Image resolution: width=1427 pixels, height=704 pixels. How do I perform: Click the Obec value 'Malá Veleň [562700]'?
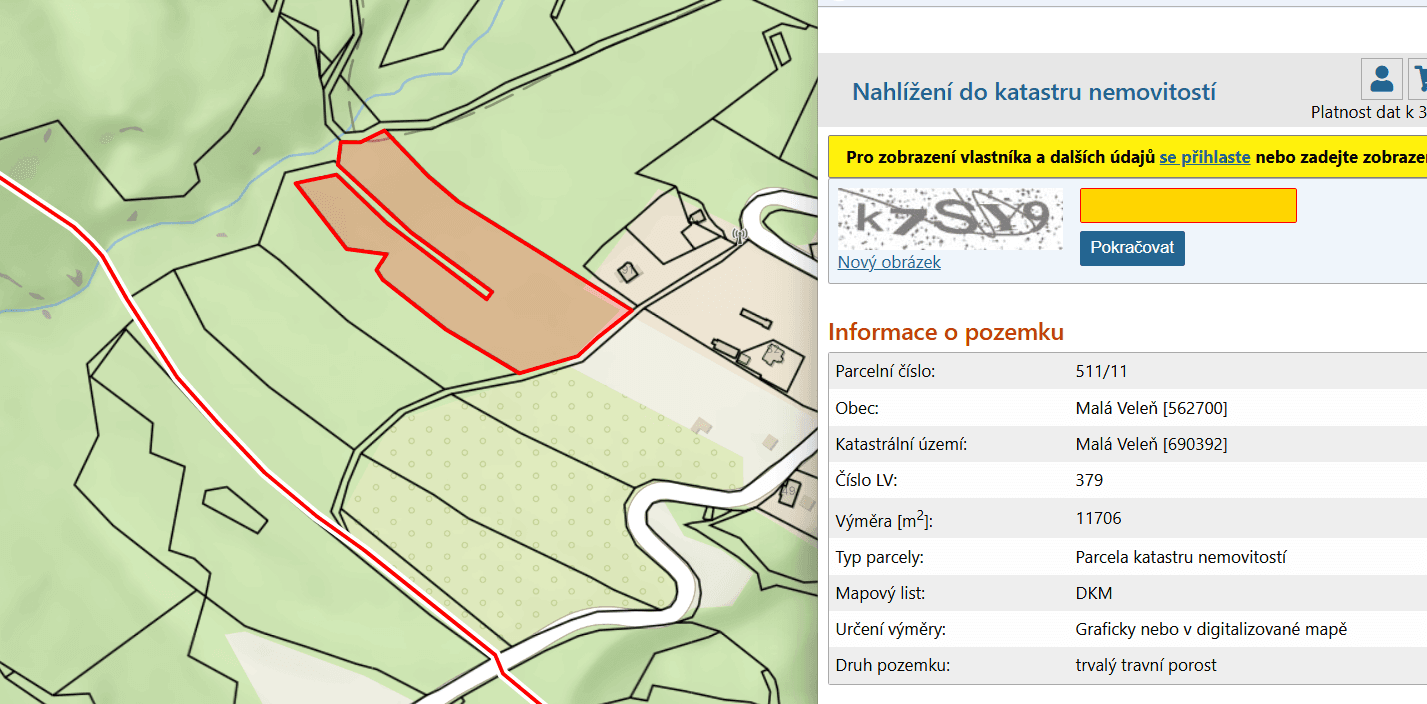pos(1150,408)
